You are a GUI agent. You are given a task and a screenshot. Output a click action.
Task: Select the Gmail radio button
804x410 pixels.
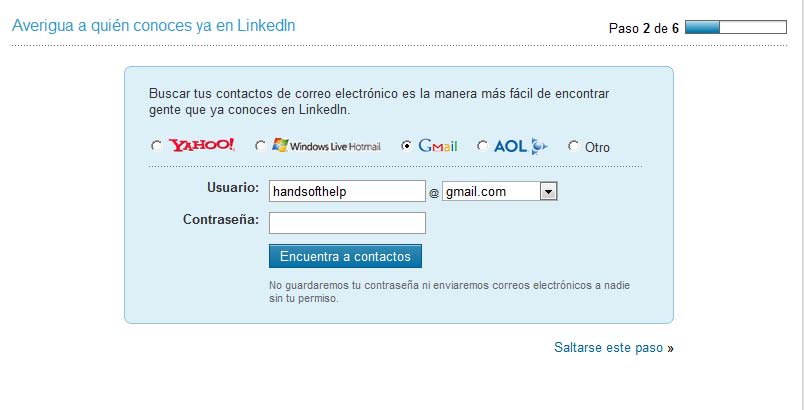[406, 146]
